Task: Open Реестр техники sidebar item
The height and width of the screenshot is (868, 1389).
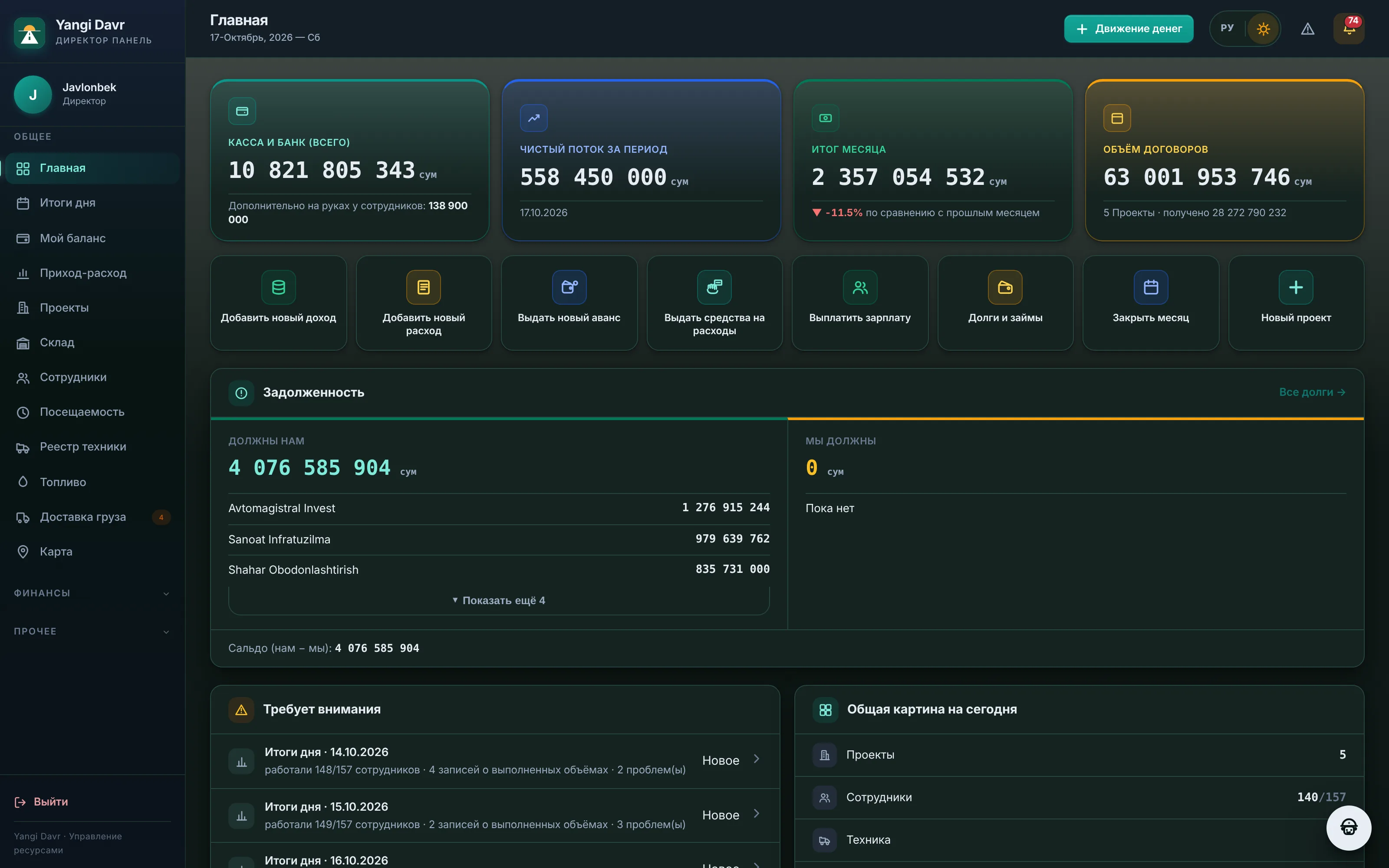Action: [x=92, y=447]
